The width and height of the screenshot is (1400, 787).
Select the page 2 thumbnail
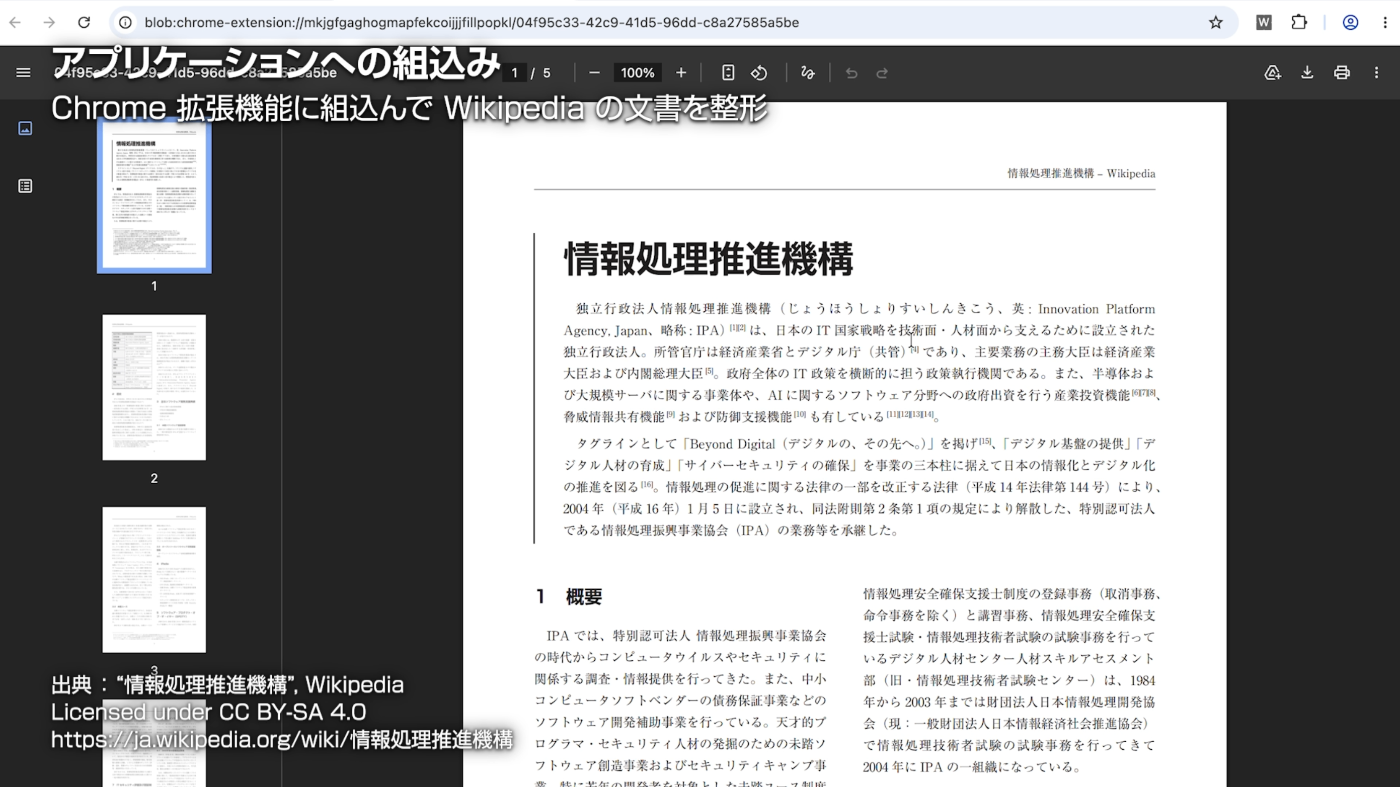(154, 387)
